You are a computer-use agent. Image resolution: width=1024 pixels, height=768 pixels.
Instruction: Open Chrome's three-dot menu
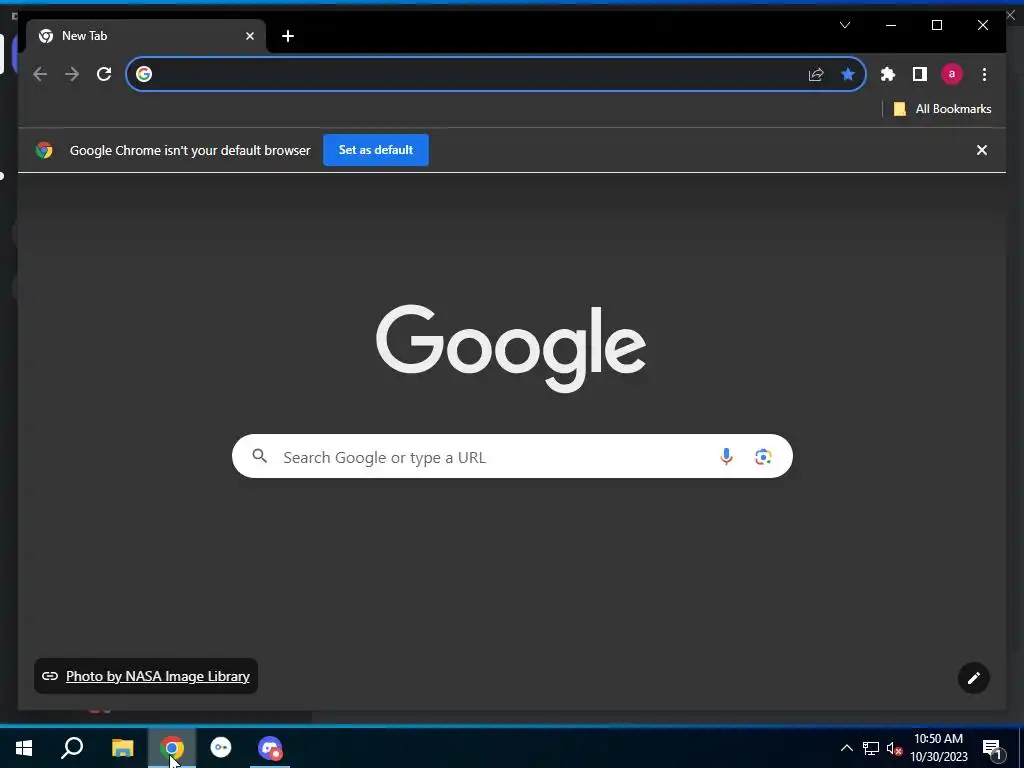point(984,74)
